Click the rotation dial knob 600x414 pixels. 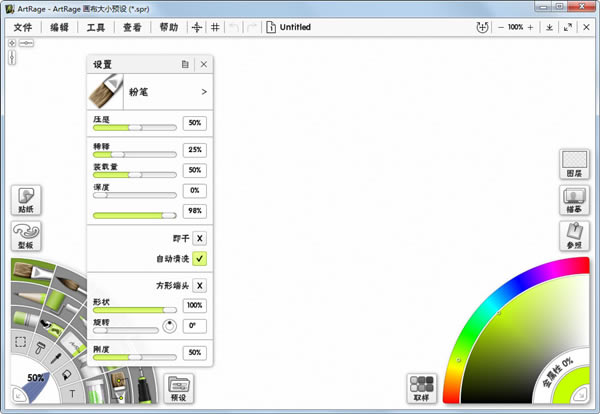click(x=170, y=326)
